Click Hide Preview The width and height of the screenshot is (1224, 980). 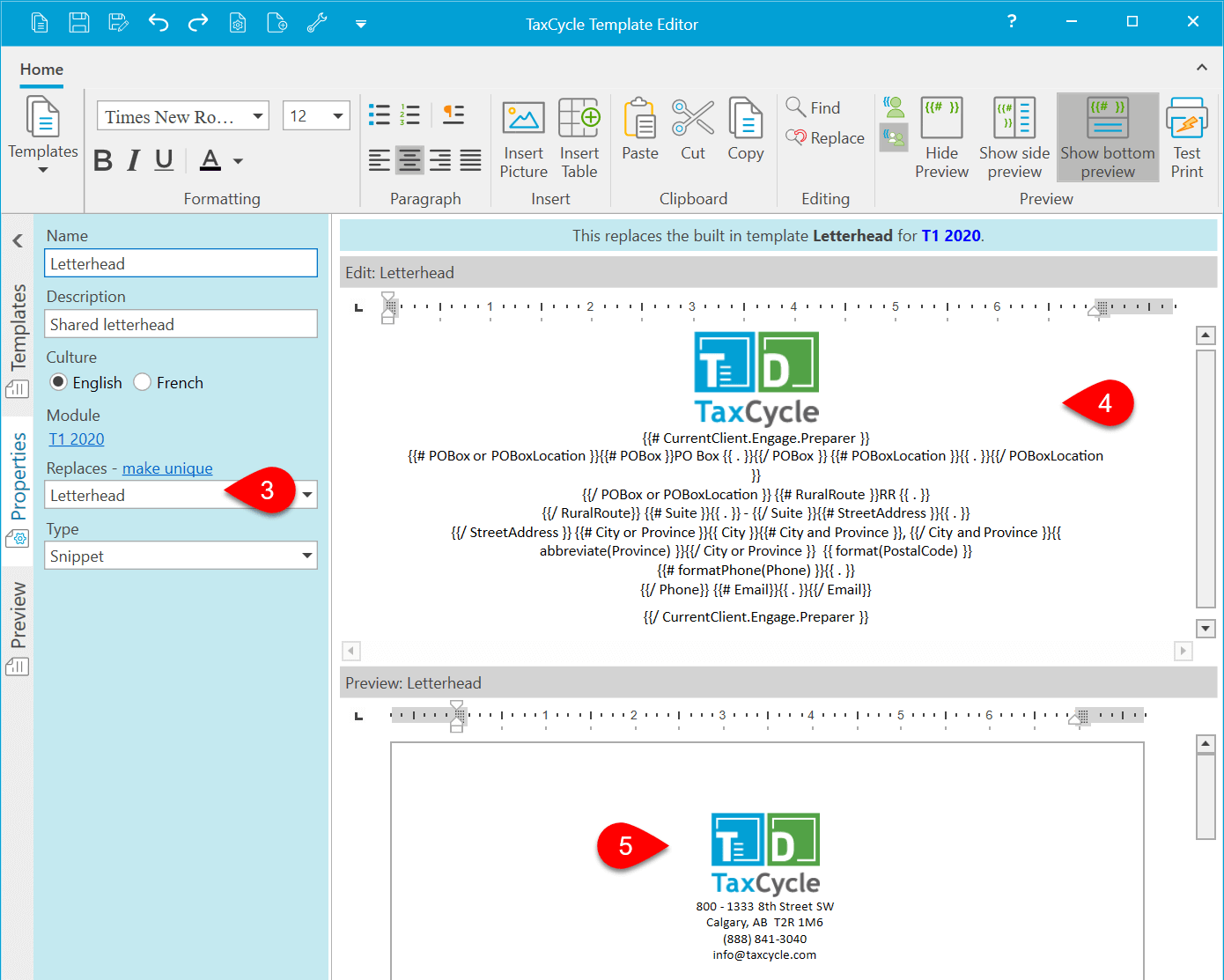941,138
